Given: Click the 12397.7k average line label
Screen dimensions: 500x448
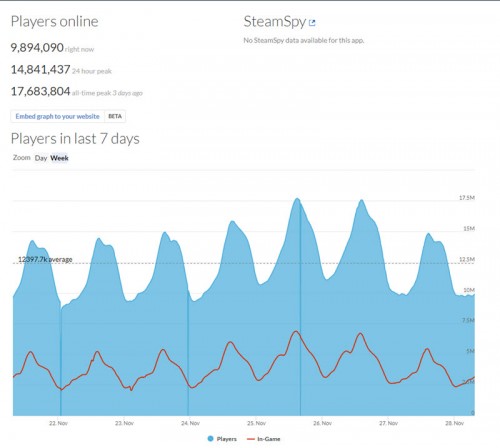Looking at the screenshot, I should (45, 259).
